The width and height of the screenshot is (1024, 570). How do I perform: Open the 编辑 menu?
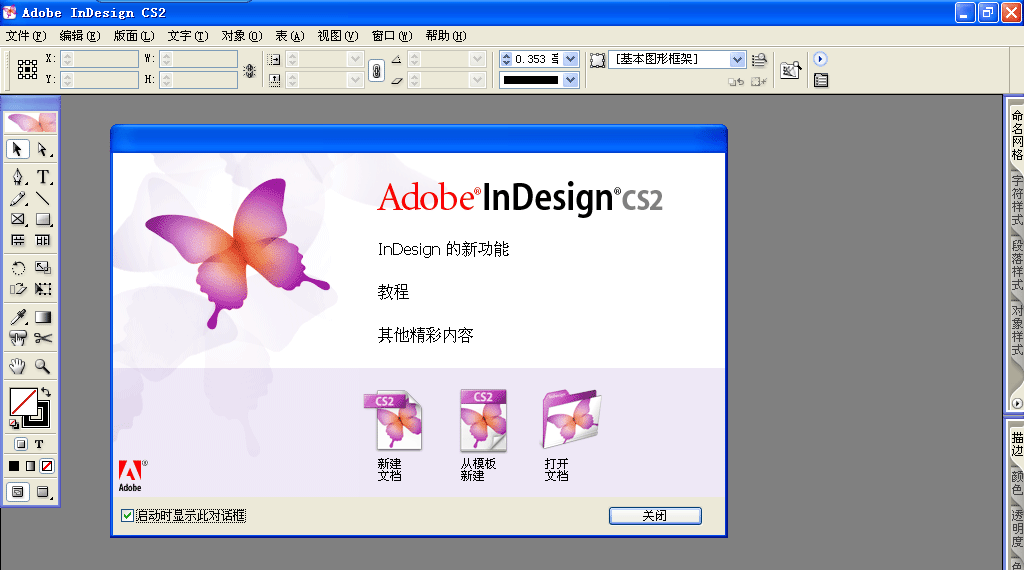[80, 36]
